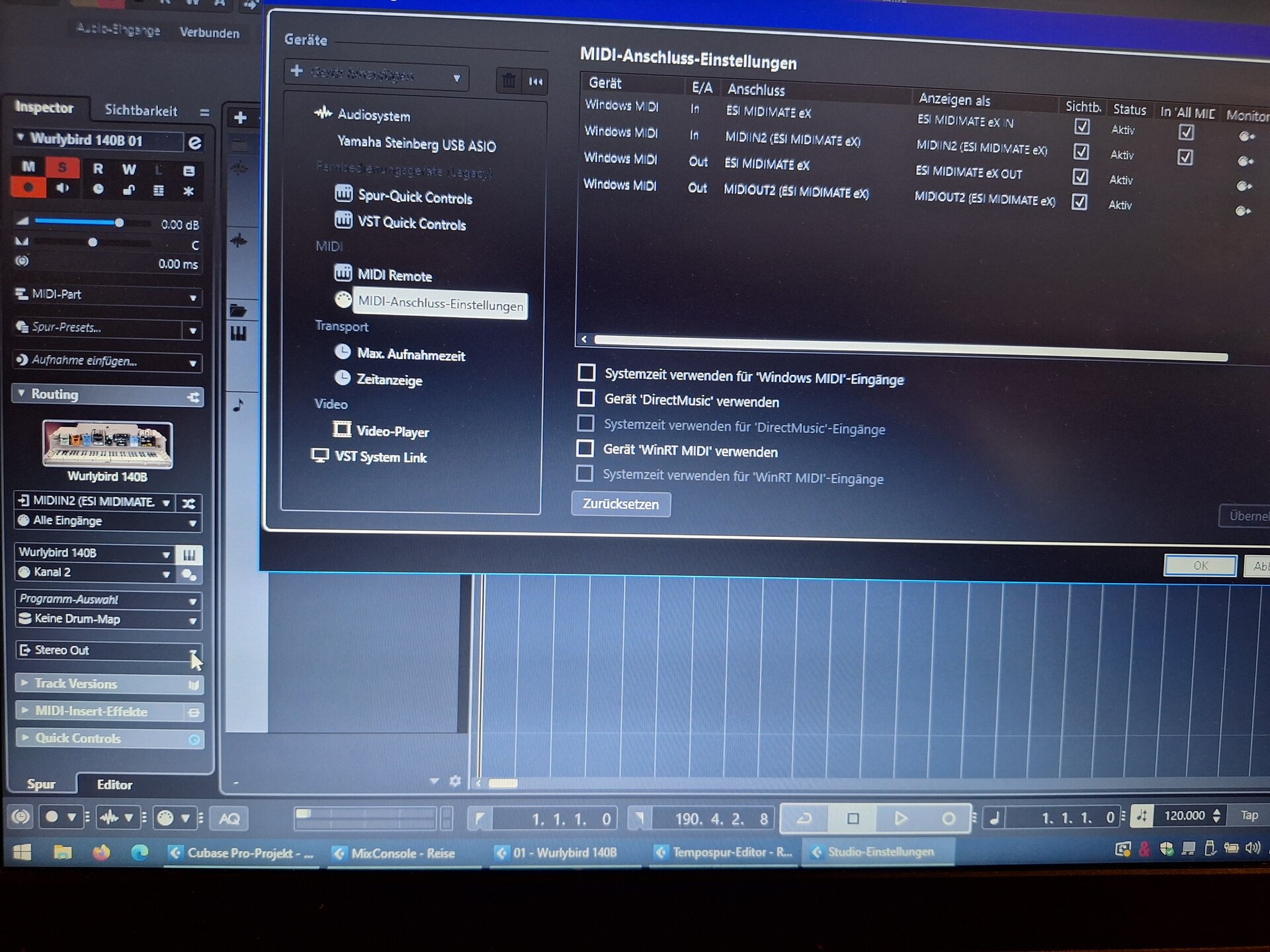
Task: Open Kanal 2 channel dropdown
Action: [95, 573]
